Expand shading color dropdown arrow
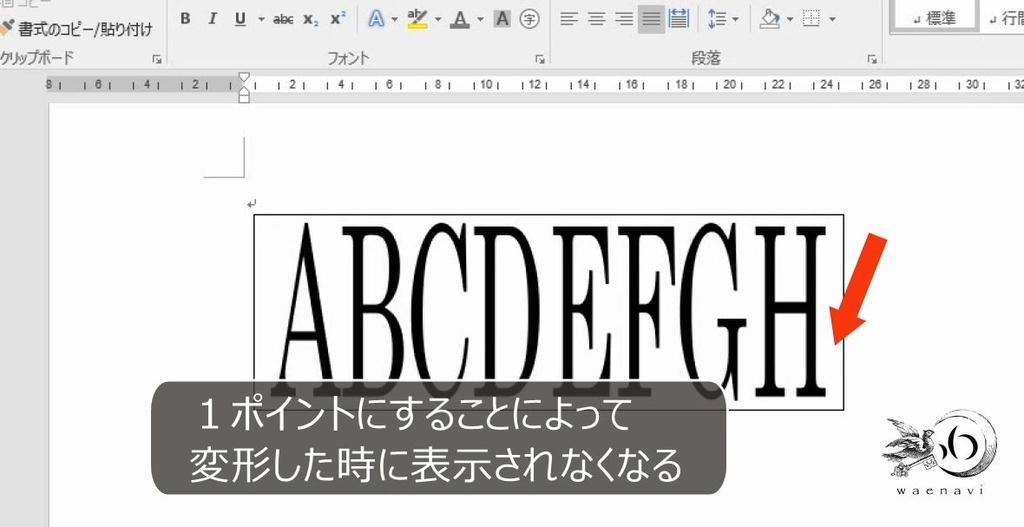The height and width of the screenshot is (527, 1024). 790,19
